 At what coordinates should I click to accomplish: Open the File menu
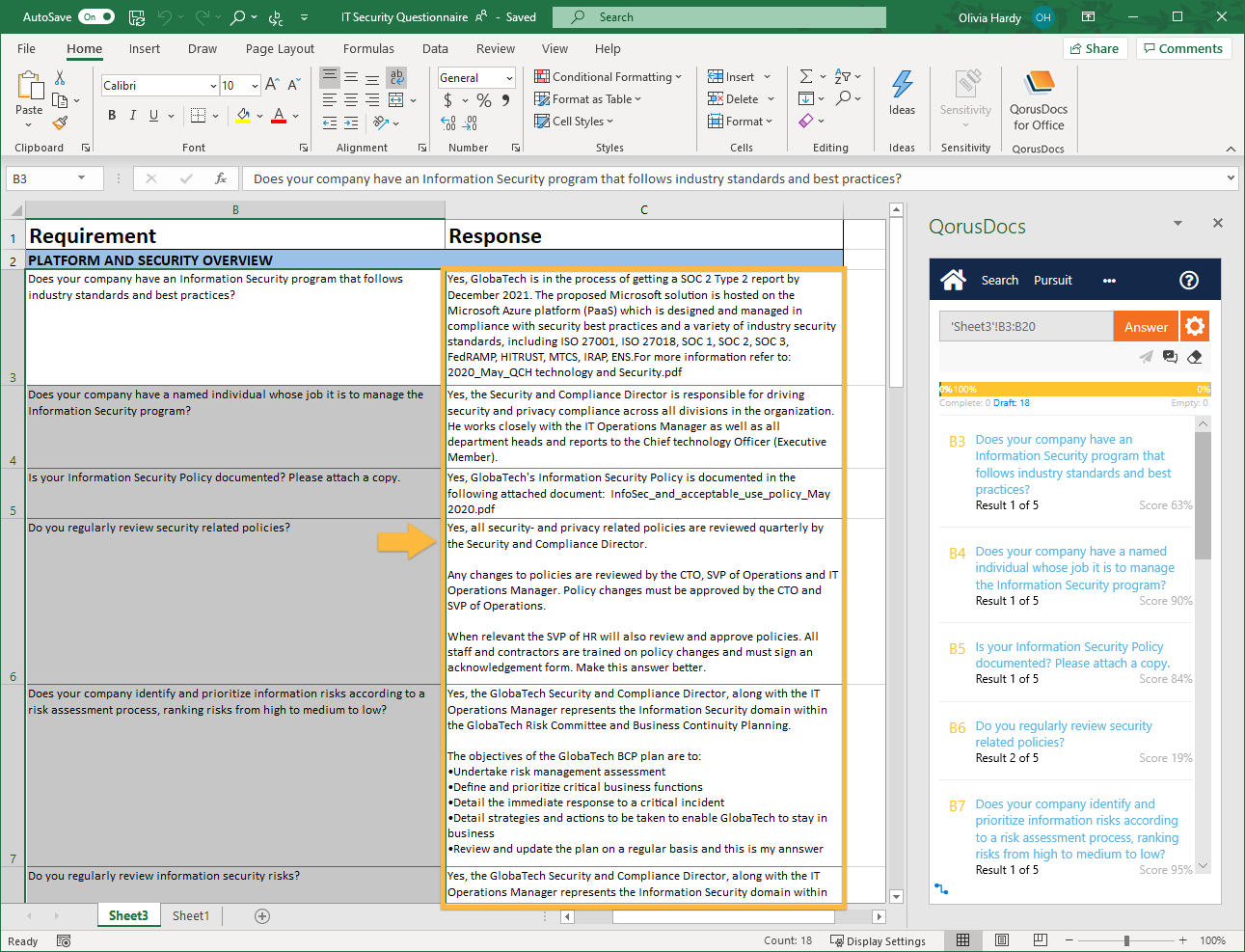(26, 49)
